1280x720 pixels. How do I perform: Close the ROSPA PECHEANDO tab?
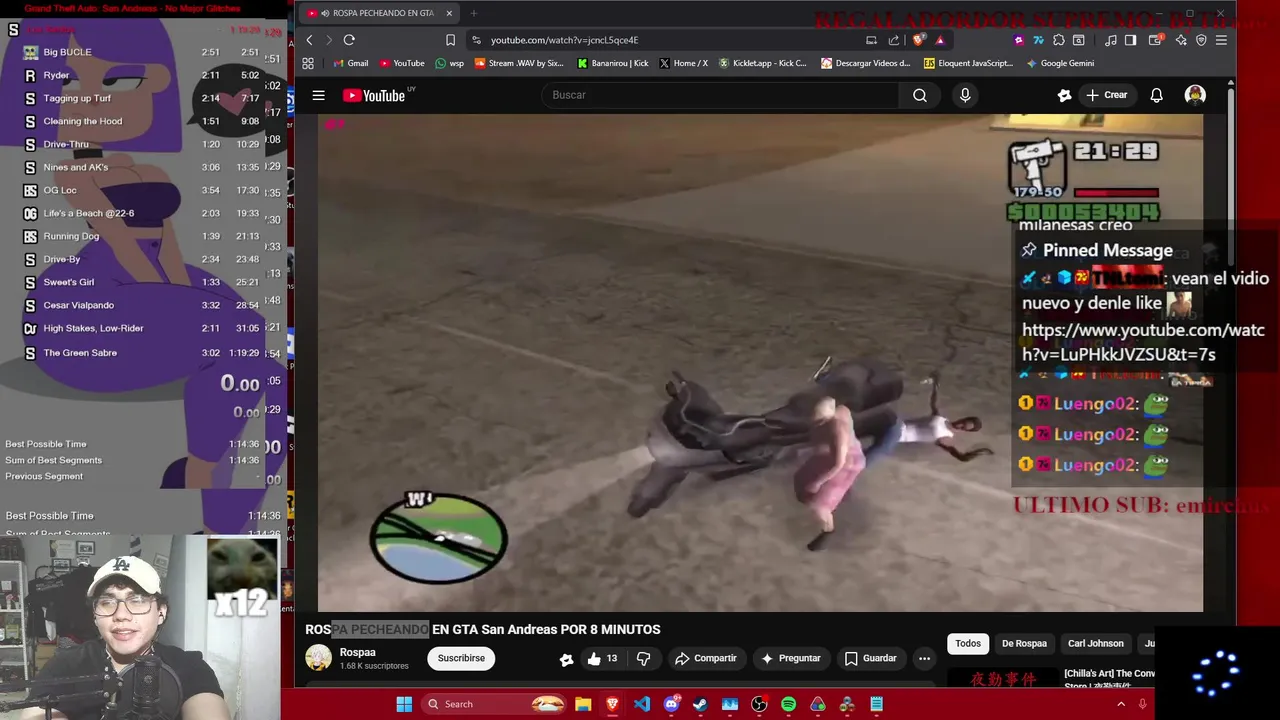point(449,13)
